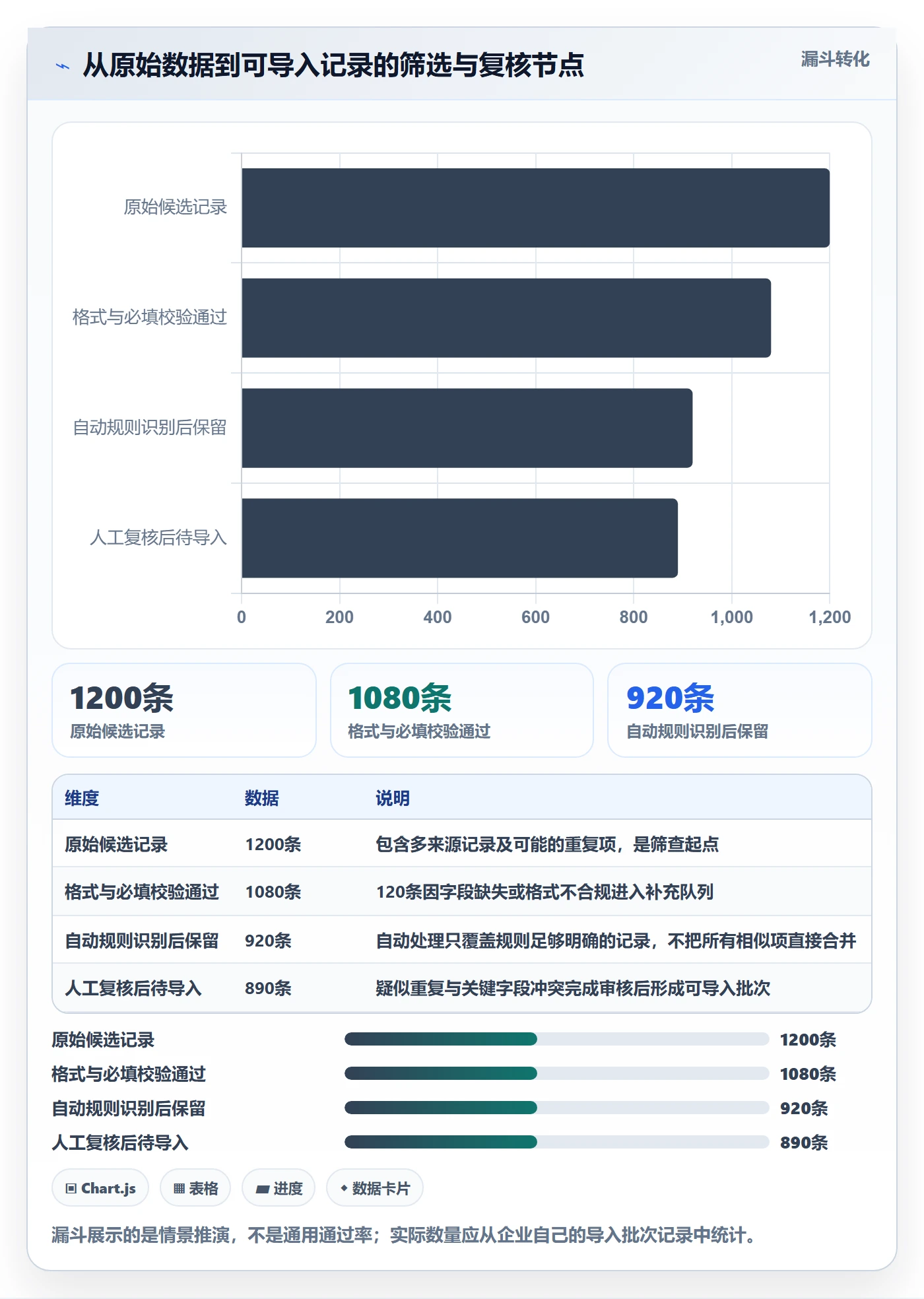The image size is (924, 1299).
Task: Click the 1200条 value beside the progress bar
Action: (808, 1040)
